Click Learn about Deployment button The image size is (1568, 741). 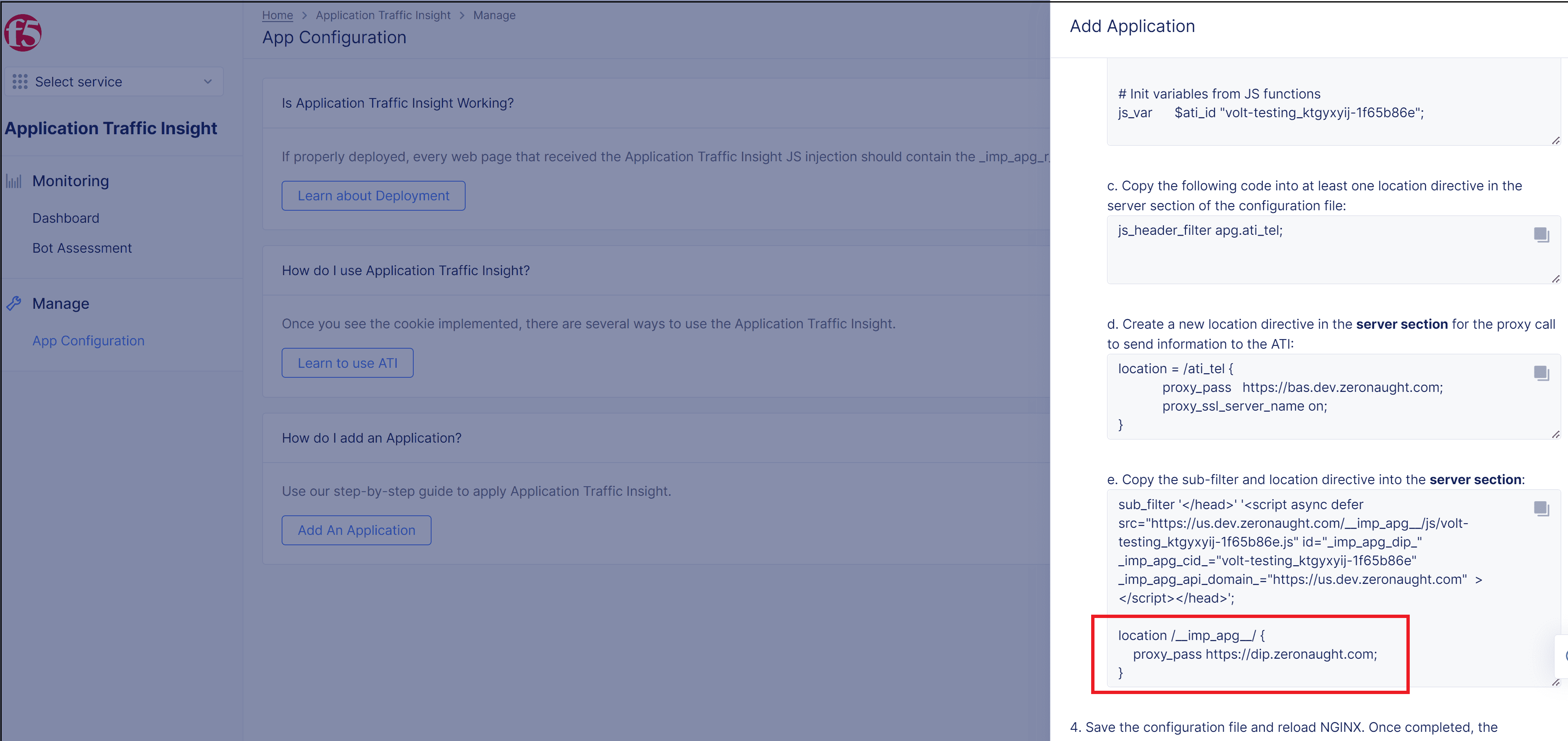coord(373,195)
